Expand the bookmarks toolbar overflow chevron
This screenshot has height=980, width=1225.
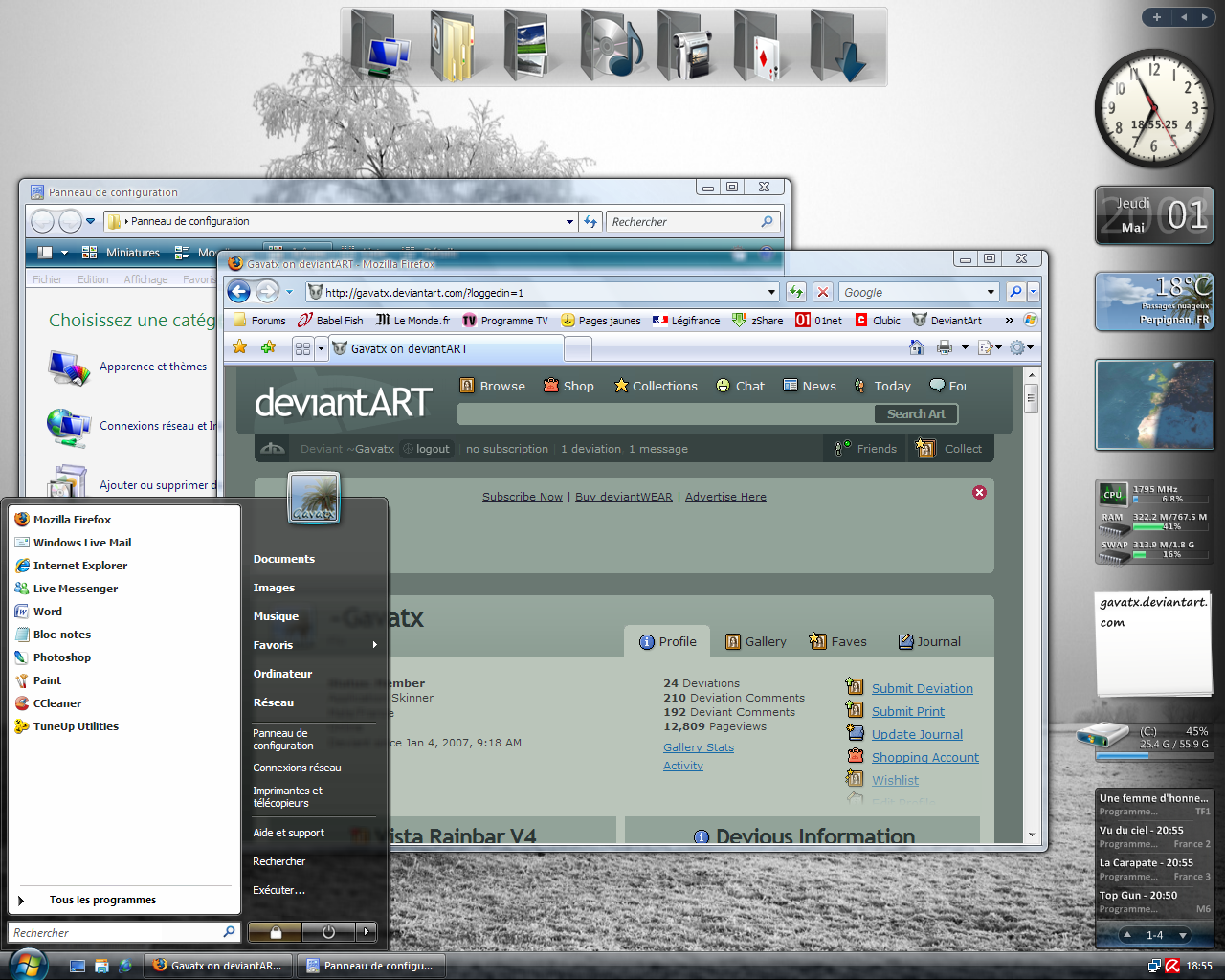1009,321
